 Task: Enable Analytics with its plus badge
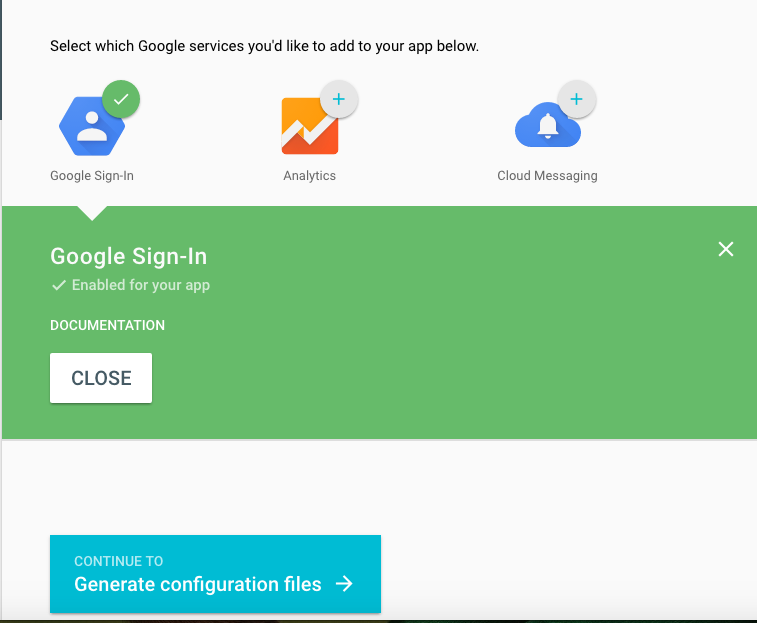pos(339,99)
